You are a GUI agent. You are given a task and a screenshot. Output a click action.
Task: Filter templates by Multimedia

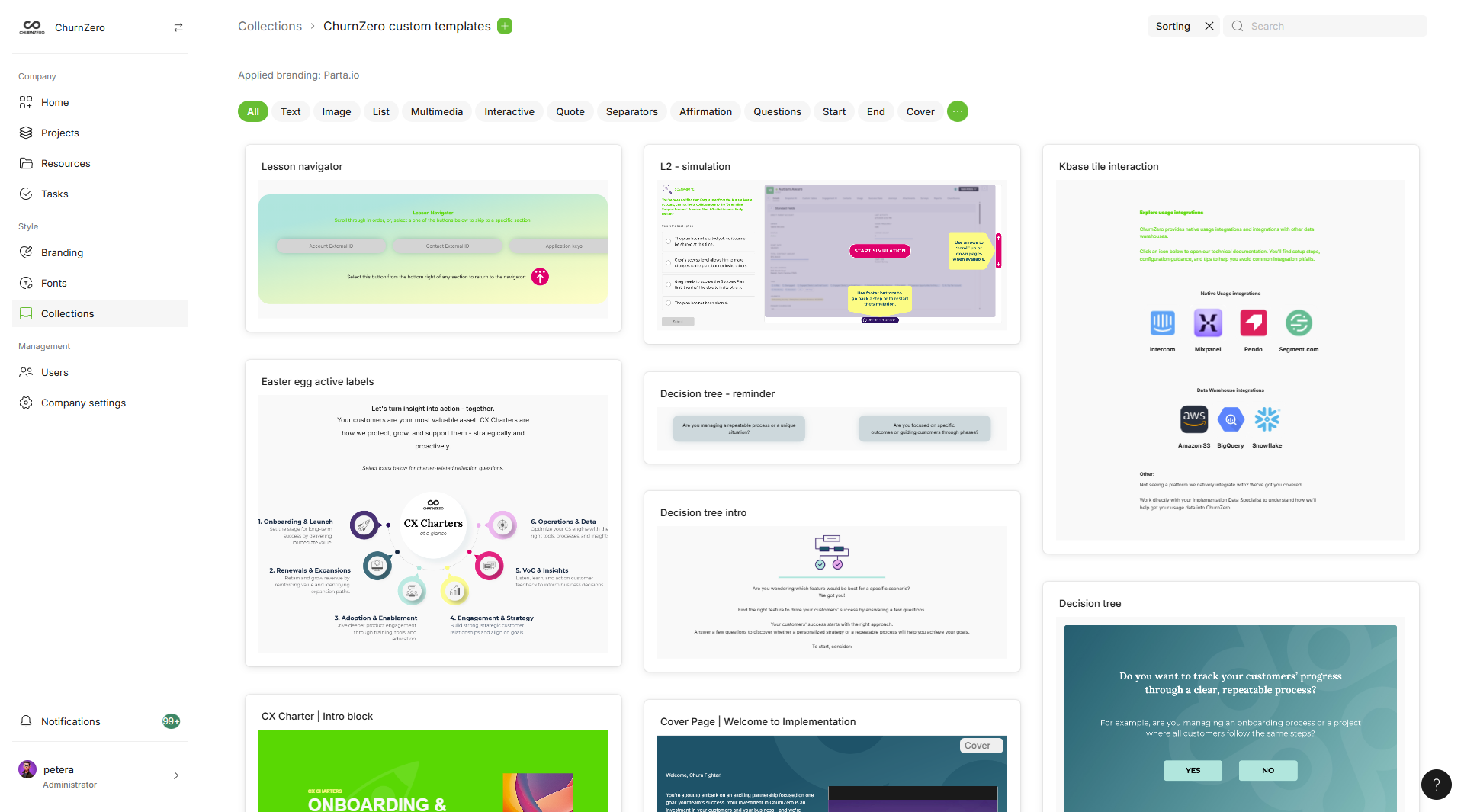tap(437, 111)
